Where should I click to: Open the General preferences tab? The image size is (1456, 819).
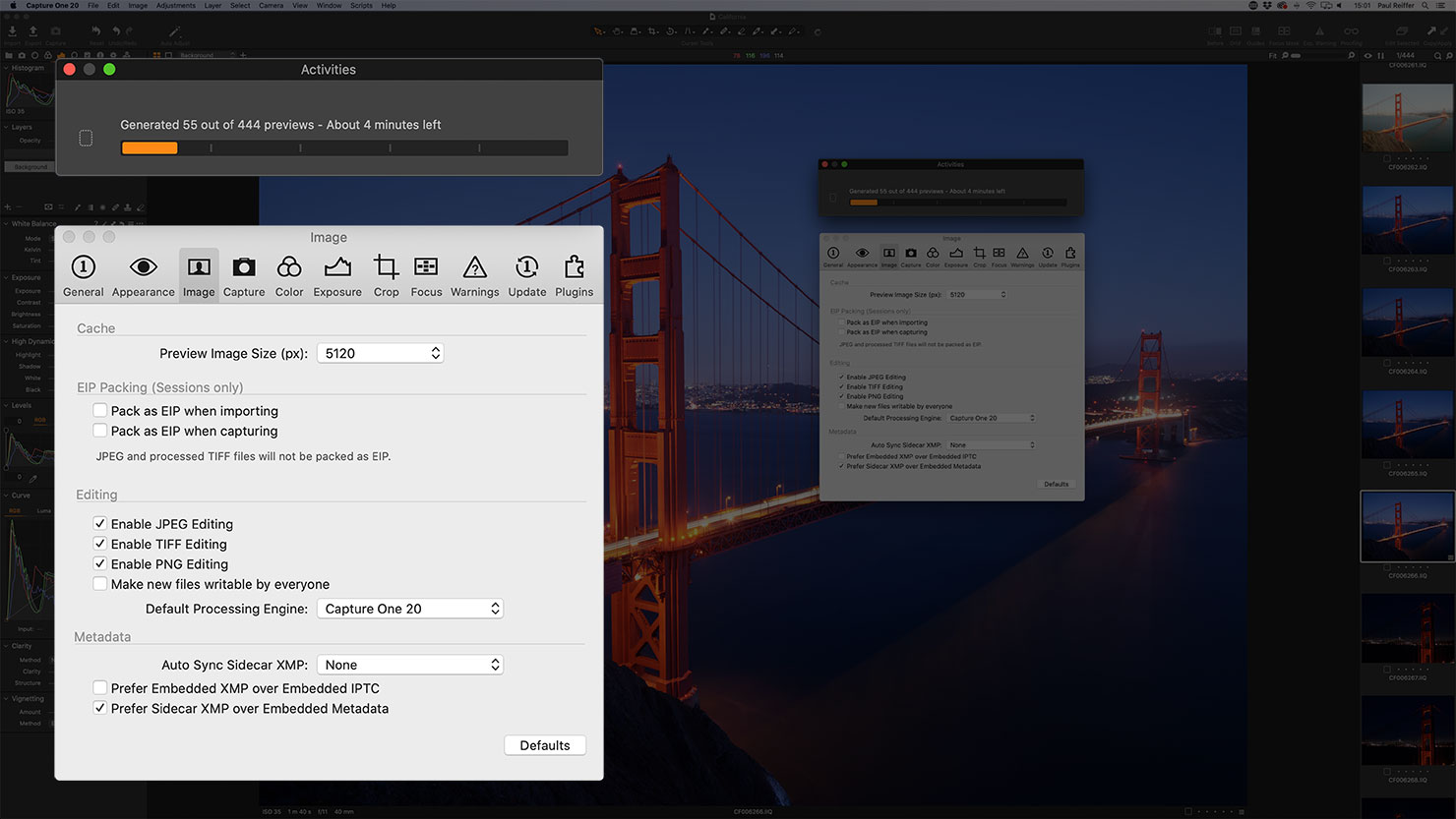(83, 276)
